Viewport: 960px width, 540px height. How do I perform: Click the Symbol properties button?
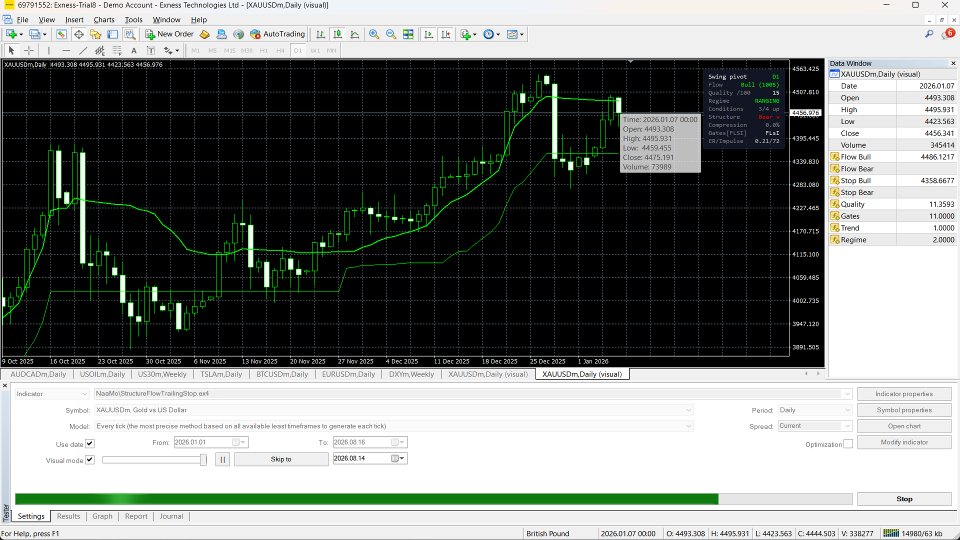click(x=904, y=410)
